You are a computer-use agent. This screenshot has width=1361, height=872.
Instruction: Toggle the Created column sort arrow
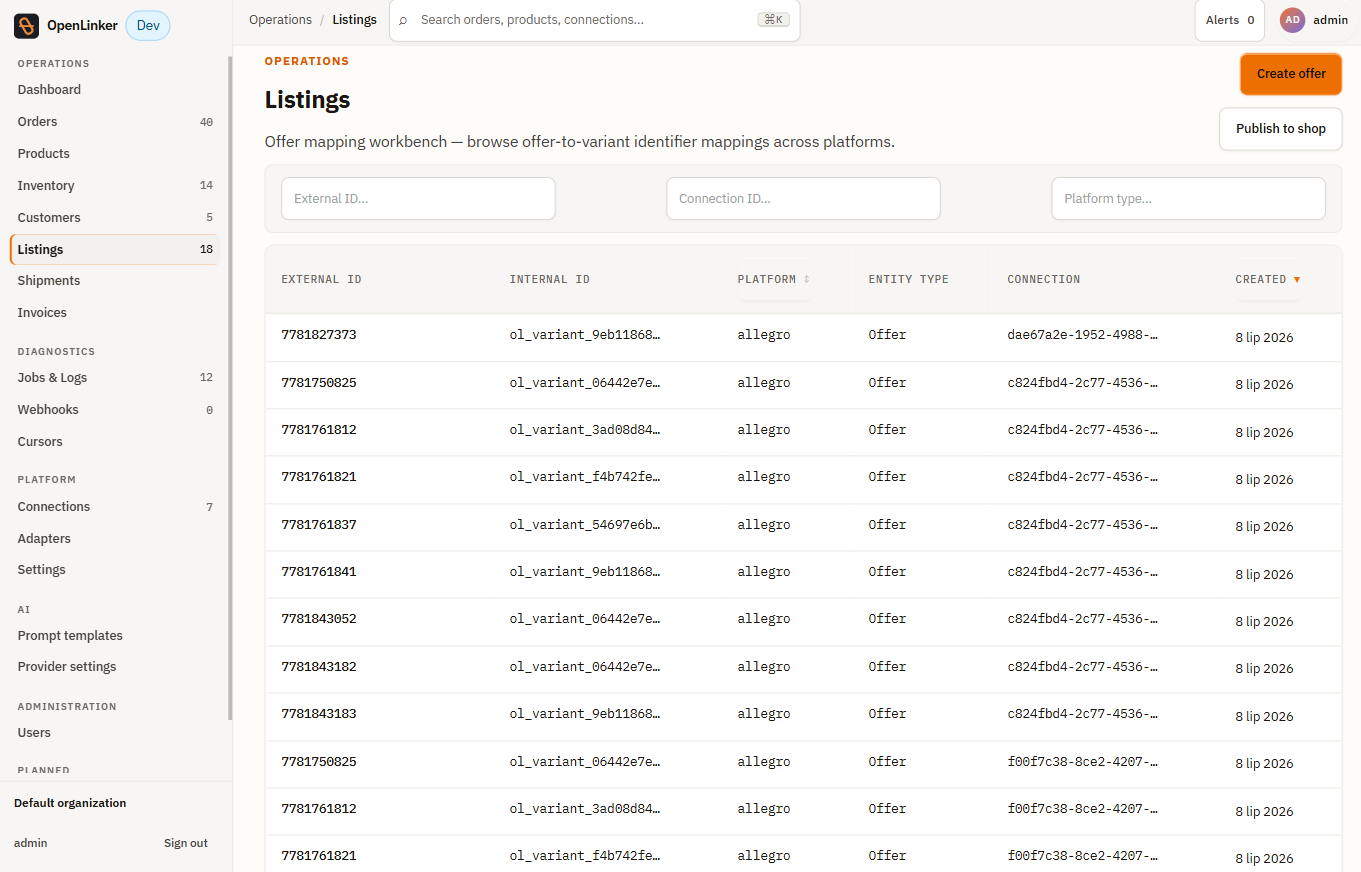click(x=1297, y=280)
